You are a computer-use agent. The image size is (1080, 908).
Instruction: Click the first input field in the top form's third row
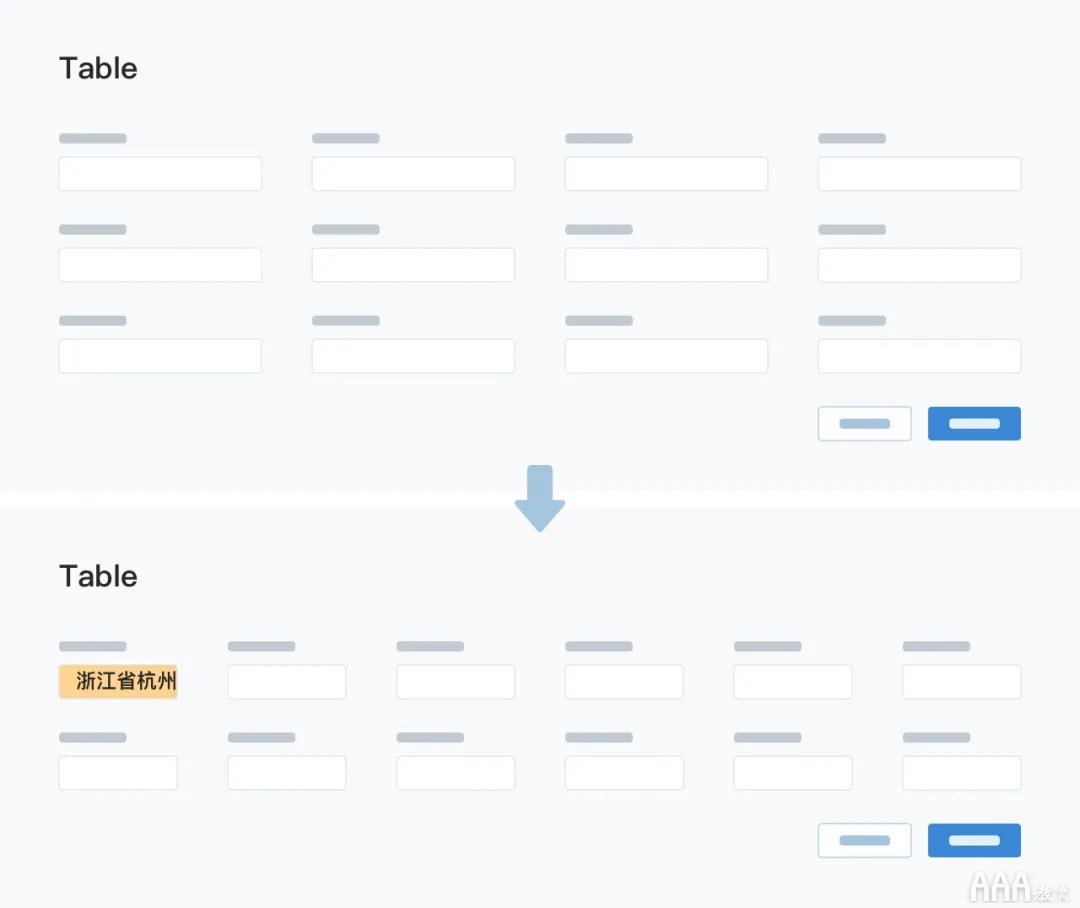[x=160, y=355]
